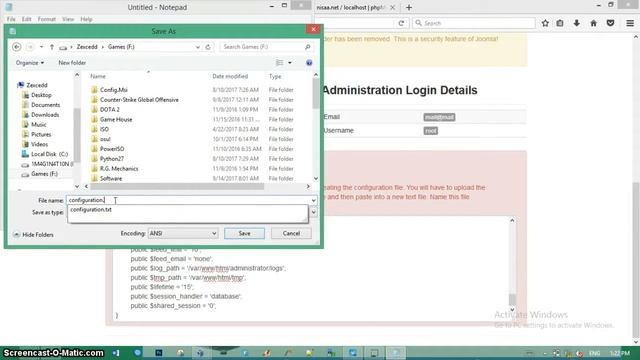Bookmark this page with the star icon
The image size is (640, 360).
click(545, 23)
